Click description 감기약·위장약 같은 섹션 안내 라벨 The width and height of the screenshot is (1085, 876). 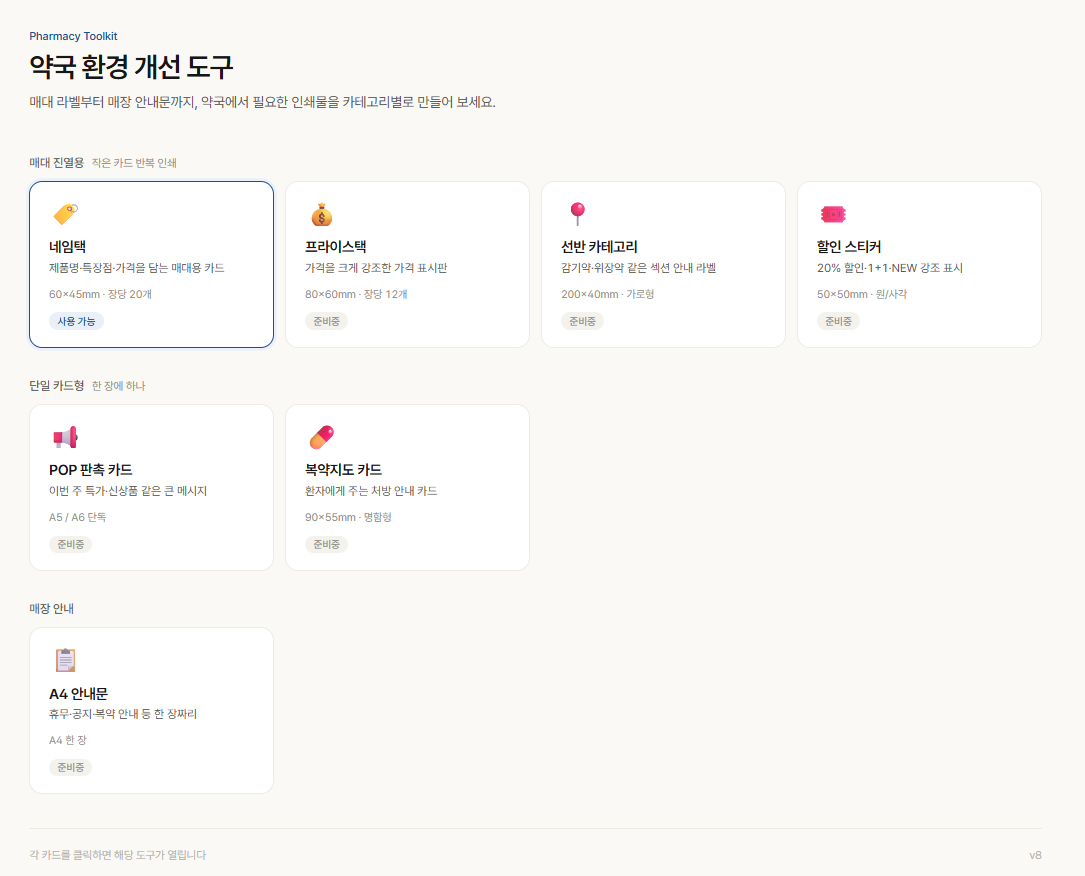(639, 268)
